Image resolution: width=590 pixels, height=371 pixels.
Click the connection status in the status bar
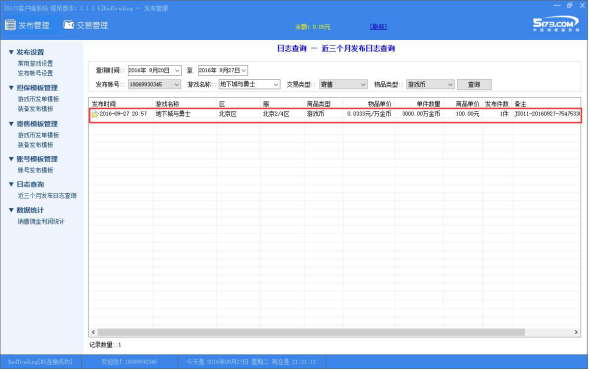tap(40, 362)
